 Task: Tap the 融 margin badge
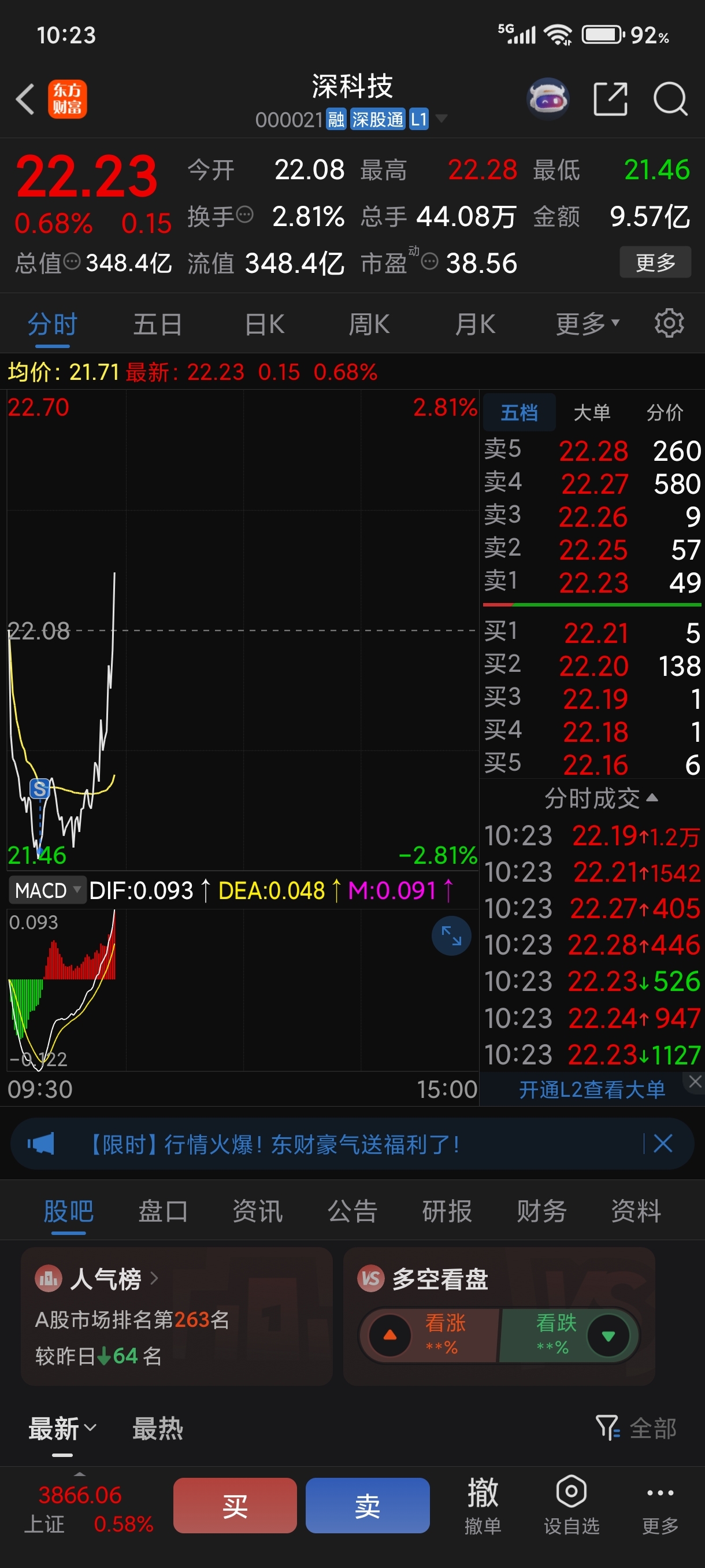coord(336,119)
